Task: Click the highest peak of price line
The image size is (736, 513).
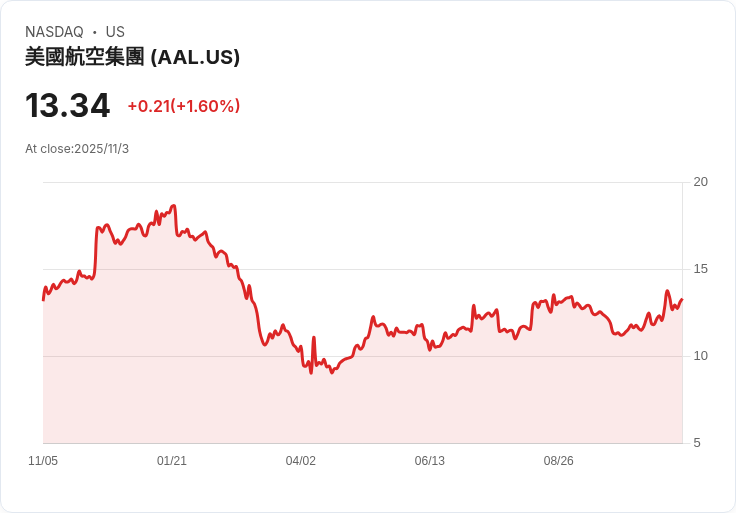Action: pyautogui.click(x=174, y=206)
